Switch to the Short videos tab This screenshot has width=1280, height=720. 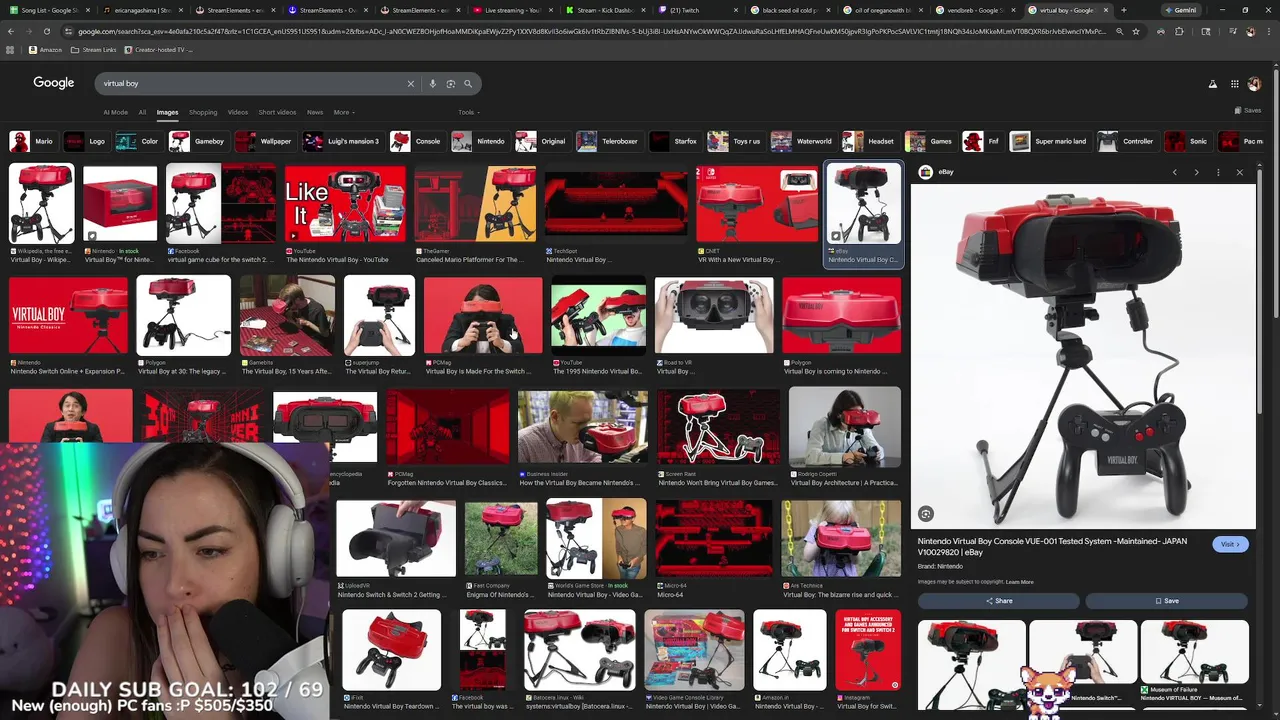(x=277, y=112)
